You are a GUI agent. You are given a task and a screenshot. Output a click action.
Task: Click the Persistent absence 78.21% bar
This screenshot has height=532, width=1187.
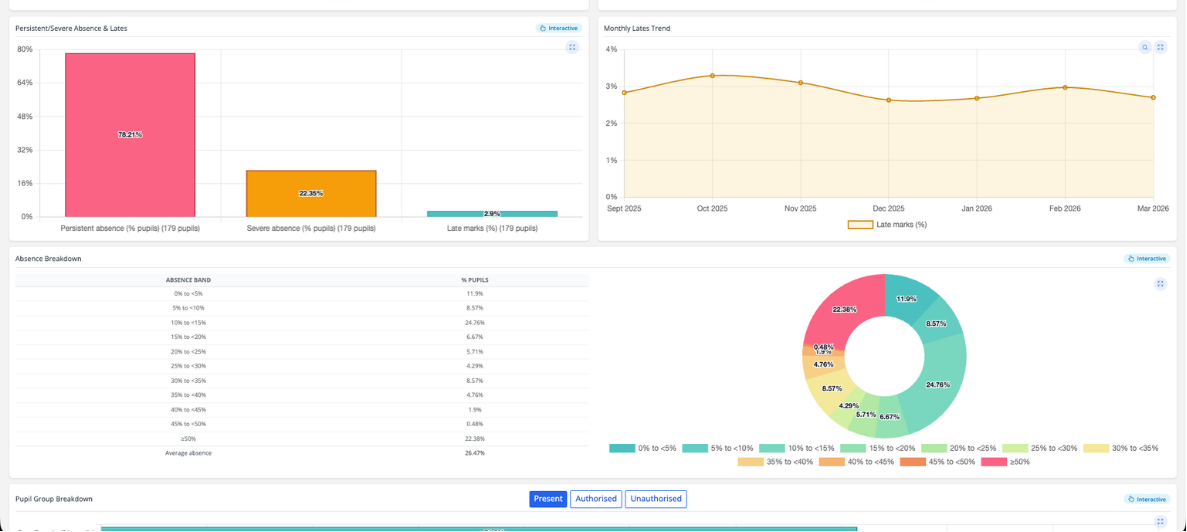coord(130,135)
